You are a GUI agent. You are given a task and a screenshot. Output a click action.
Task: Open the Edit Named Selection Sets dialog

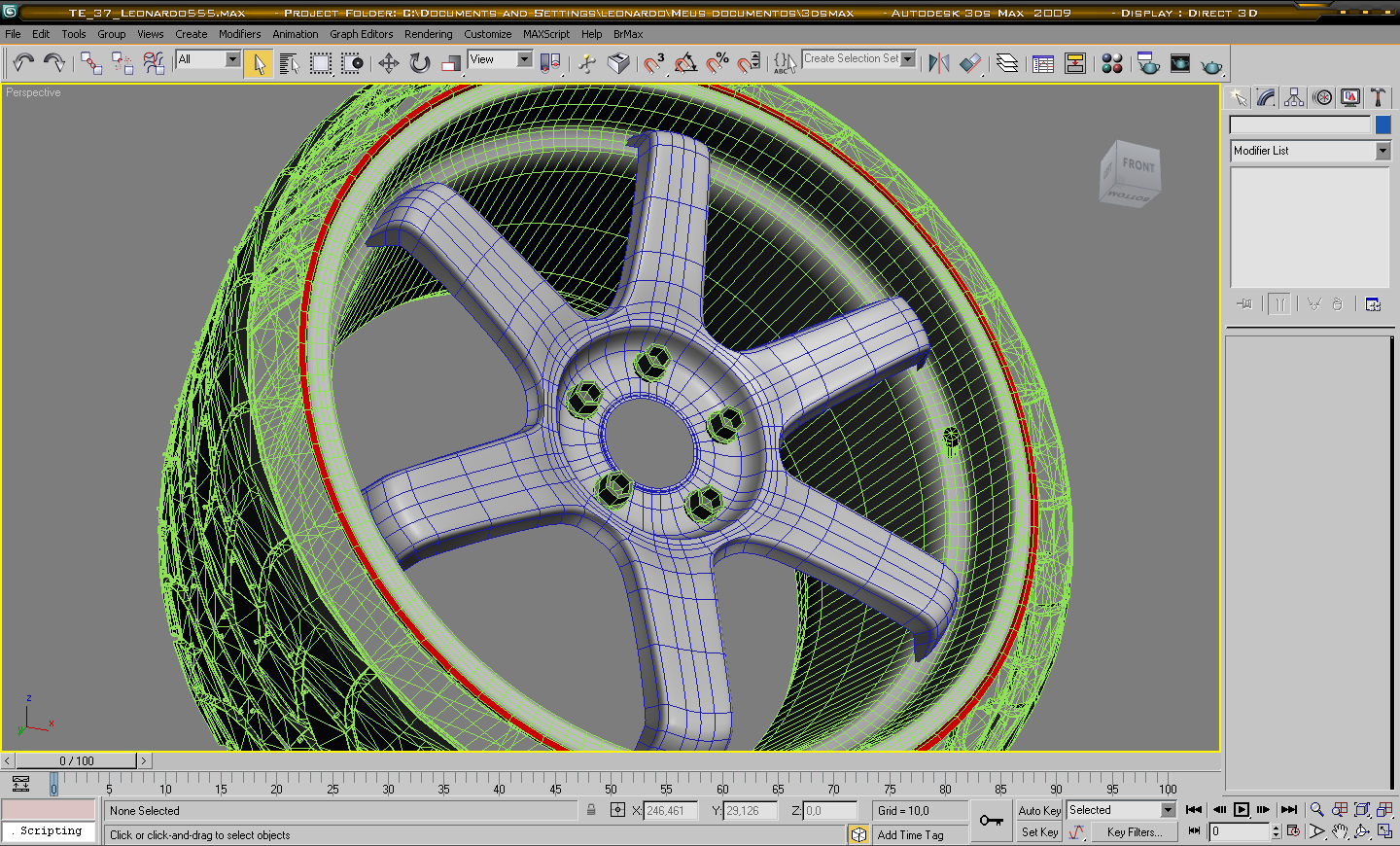pyautogui.click(x=785, y=64)
